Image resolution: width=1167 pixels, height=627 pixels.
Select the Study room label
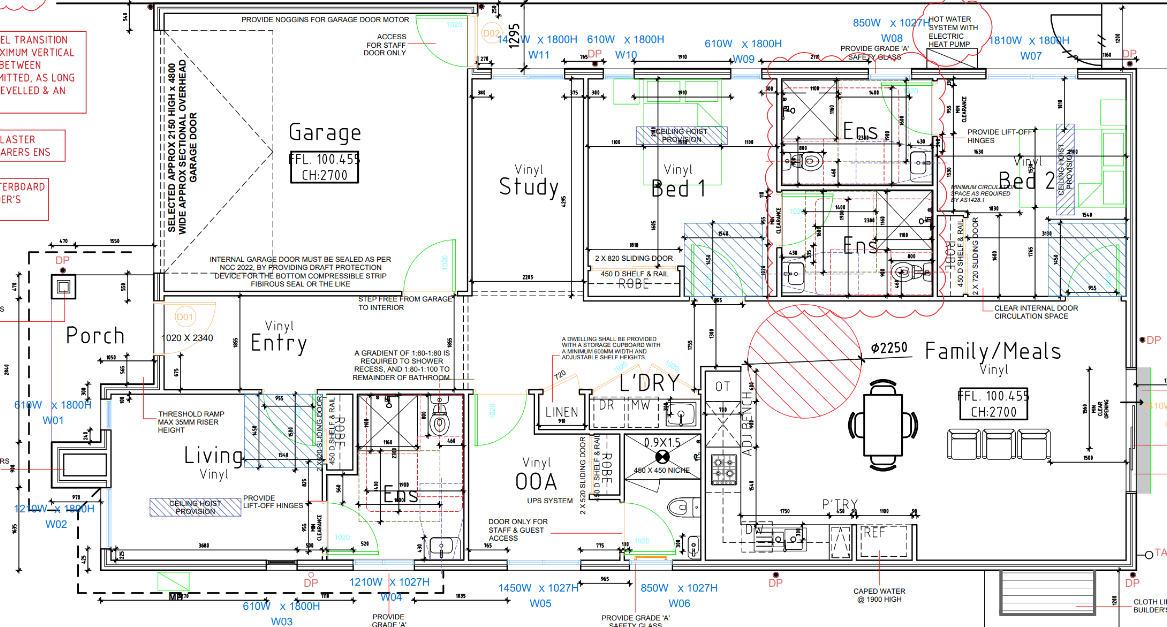528,187
